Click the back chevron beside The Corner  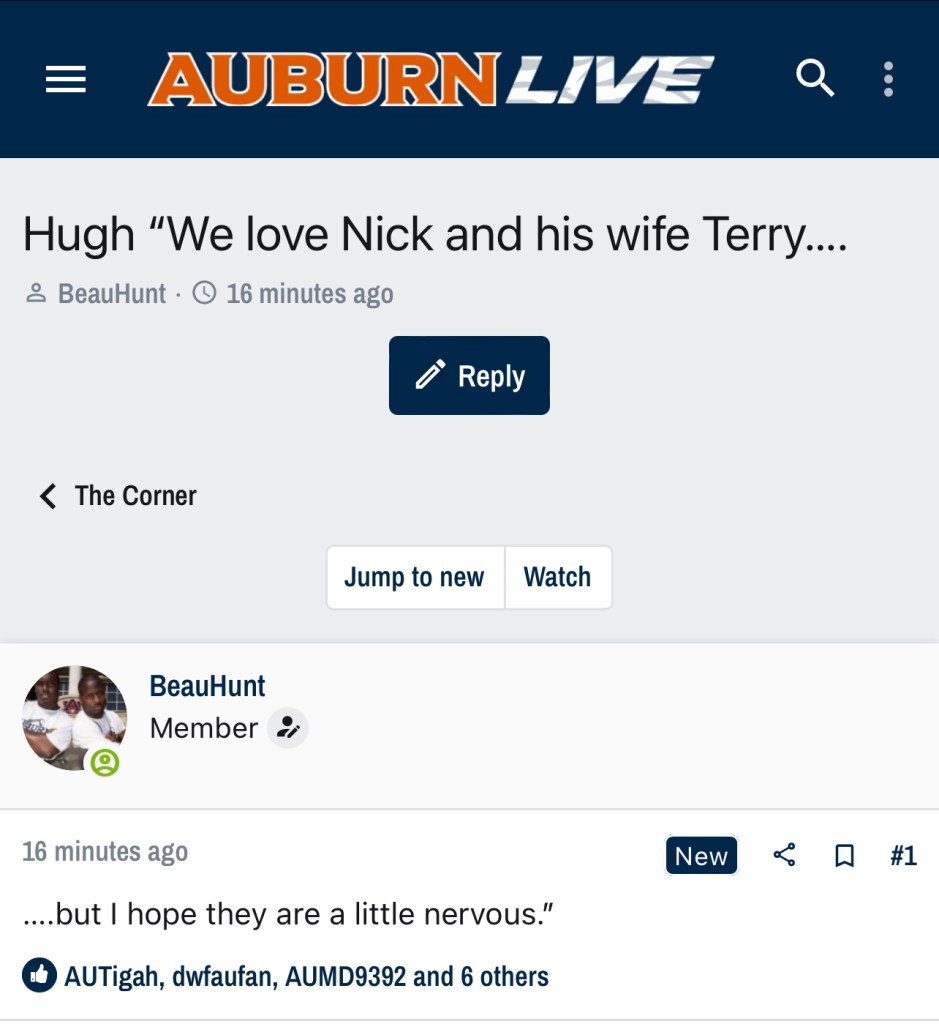click(47, 496)
